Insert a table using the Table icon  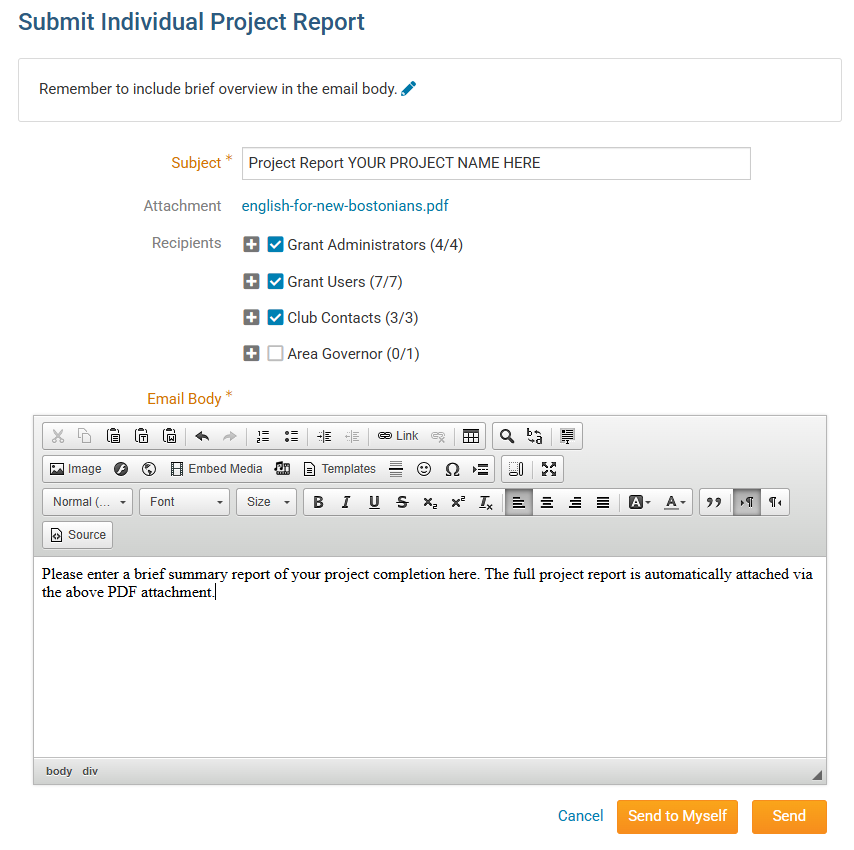470,436
